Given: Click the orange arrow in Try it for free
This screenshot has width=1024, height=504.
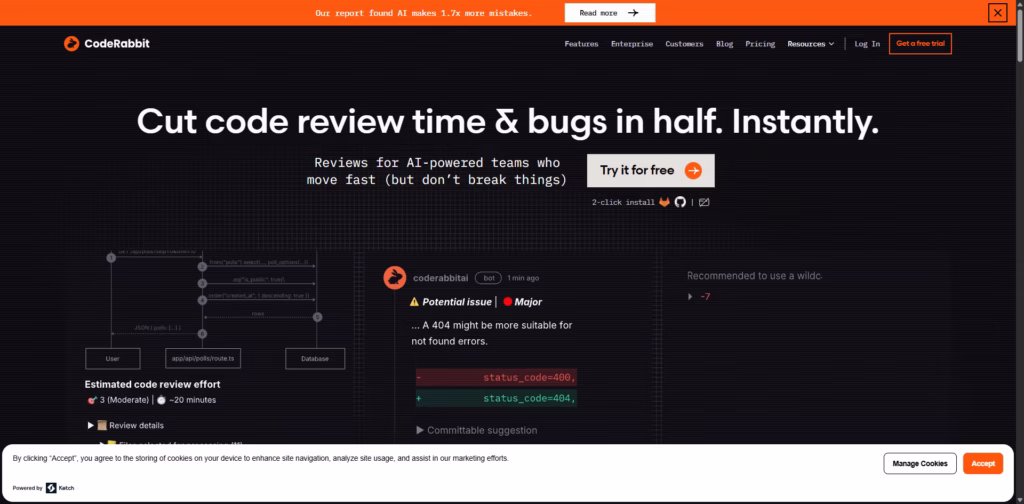Looking at the screenshot, I should click(693, 170).
